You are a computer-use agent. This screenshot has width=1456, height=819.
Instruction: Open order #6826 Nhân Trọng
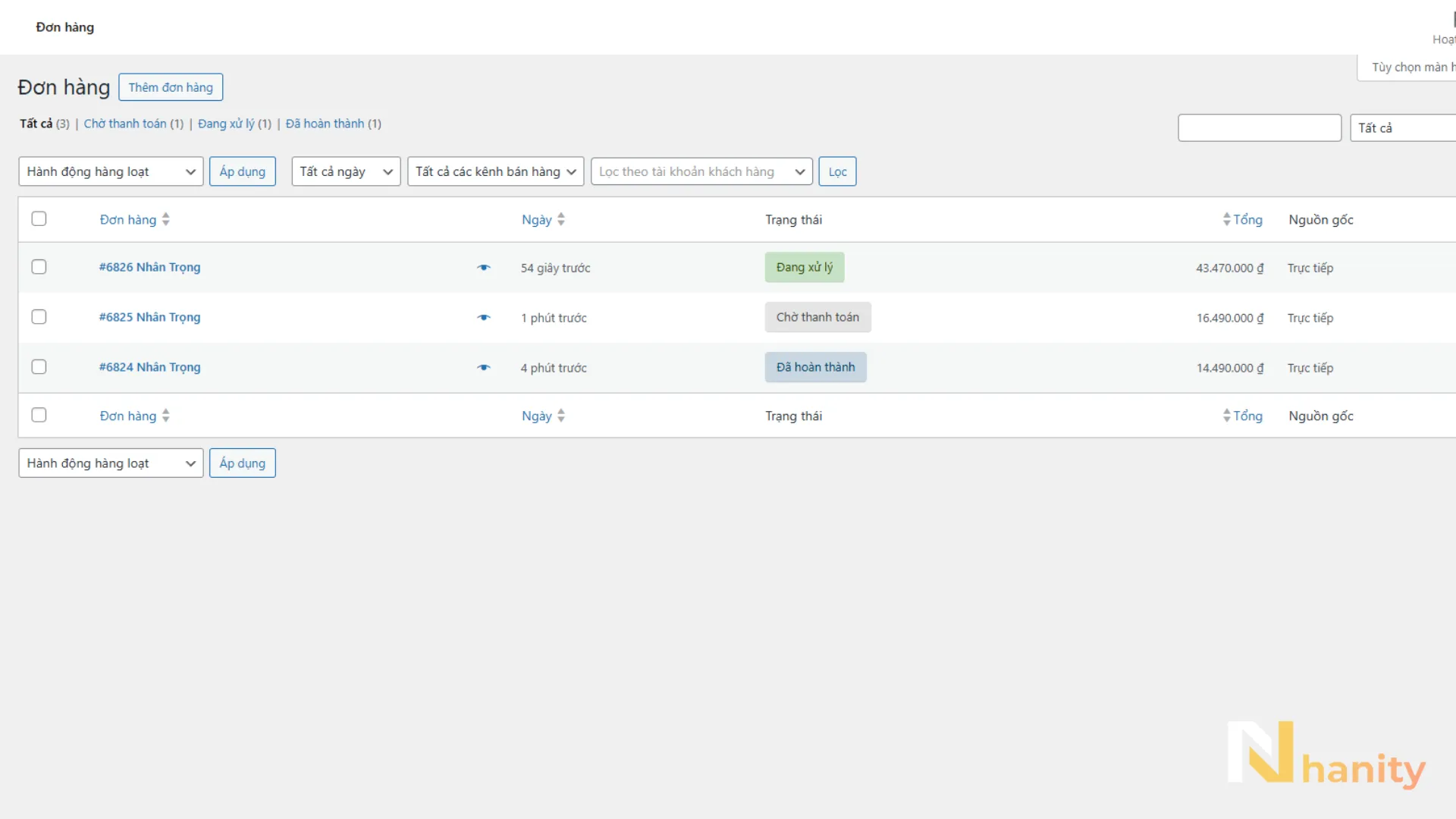click(x=149, y=267)
